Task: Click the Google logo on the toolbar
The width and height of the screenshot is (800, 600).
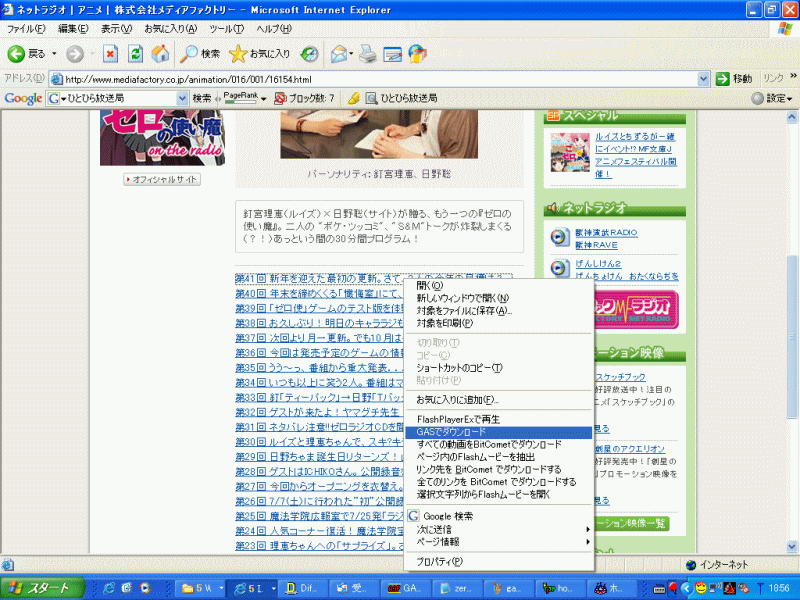Action: [x=23, y=98]
